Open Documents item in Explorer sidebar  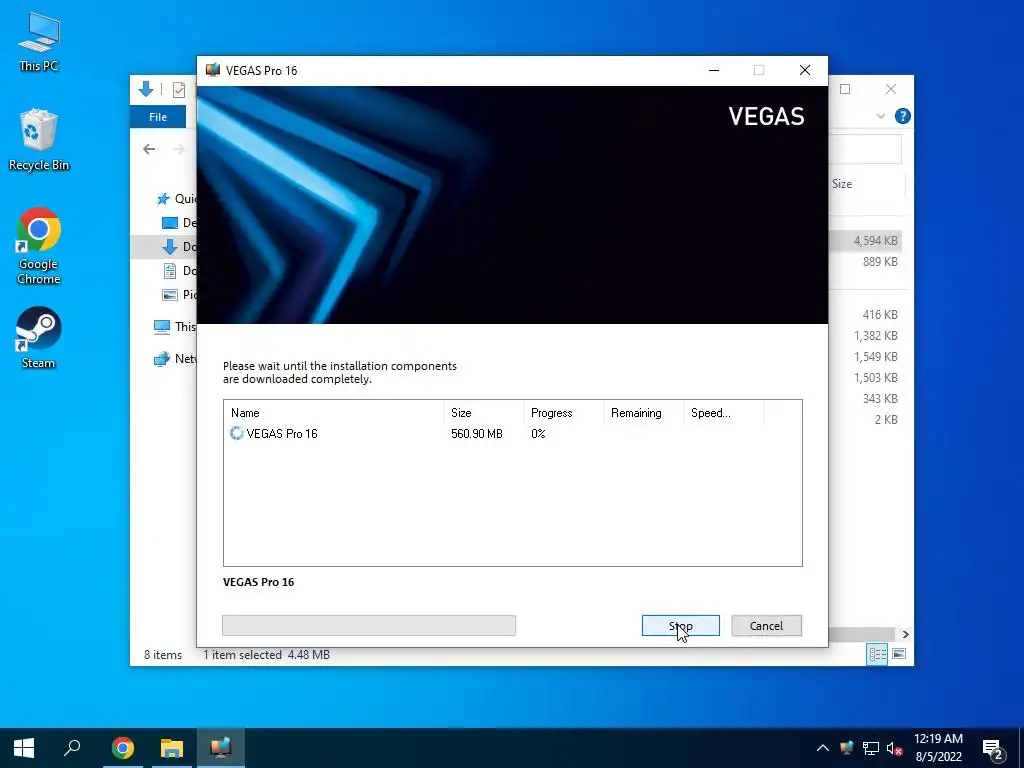(x=178, y=270)
